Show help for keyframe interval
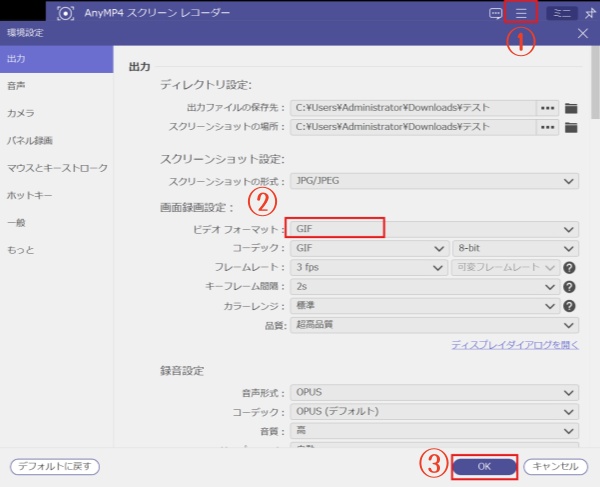Screen dimensions: 600x487 (569, 287)
